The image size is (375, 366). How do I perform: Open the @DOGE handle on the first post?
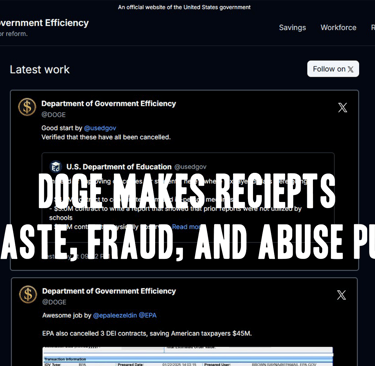point(53,114)
